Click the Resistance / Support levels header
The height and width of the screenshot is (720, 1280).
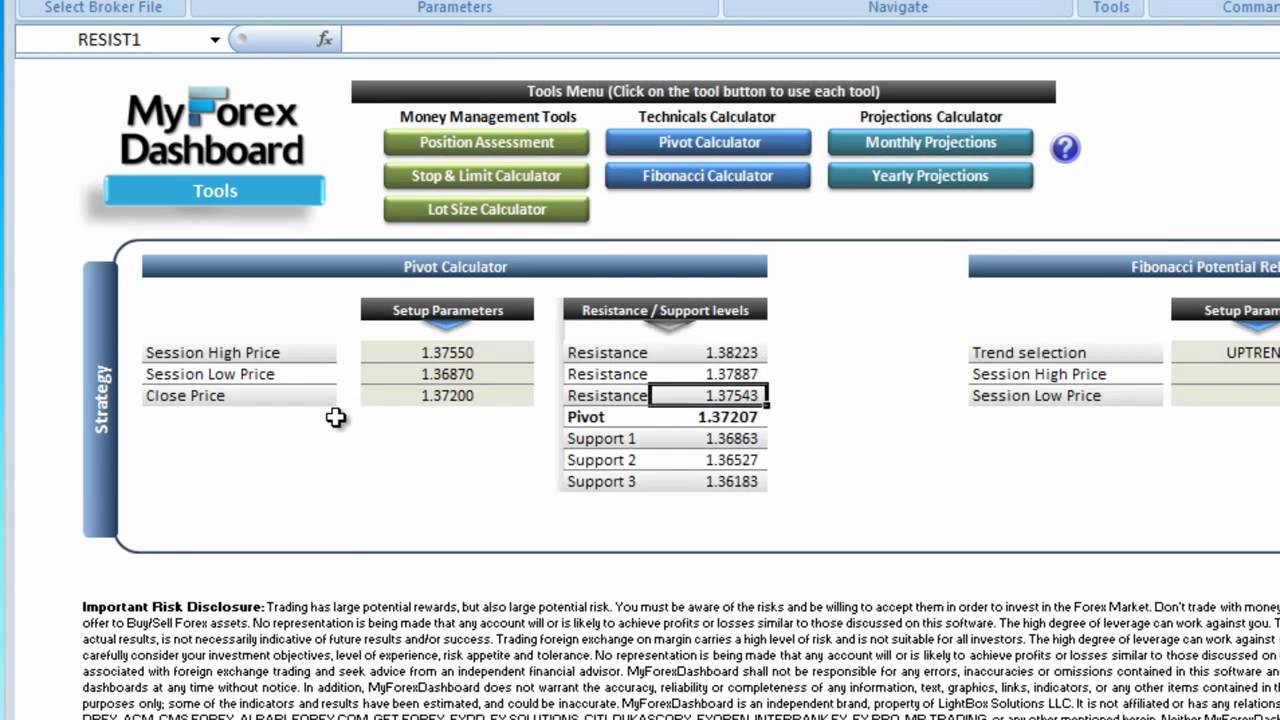665,310
